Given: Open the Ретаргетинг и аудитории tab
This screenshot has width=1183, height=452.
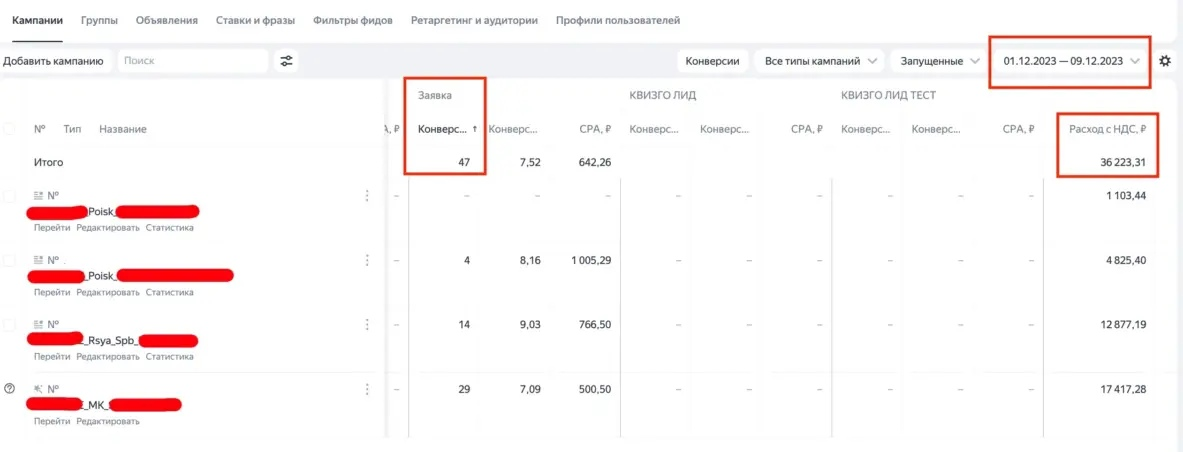Looking at the screenshot, I should click(475, 20).
